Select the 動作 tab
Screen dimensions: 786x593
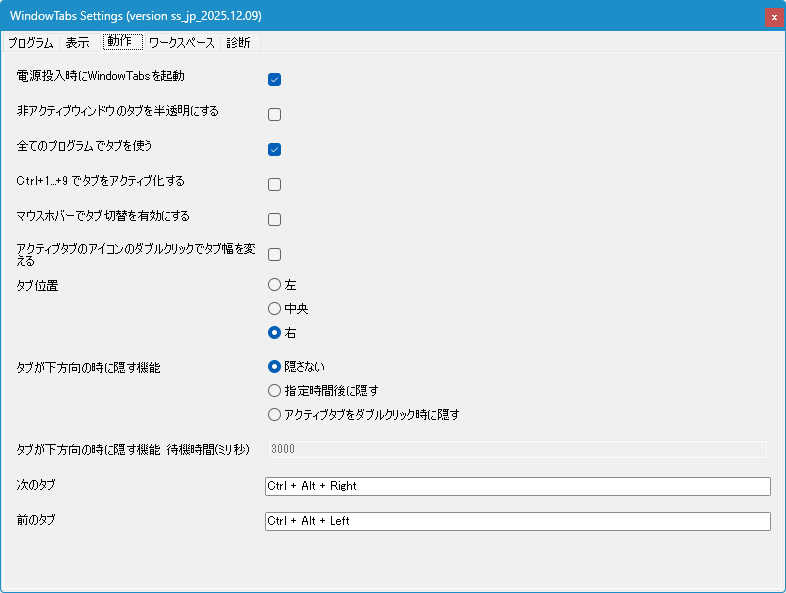tap(123, 42)
